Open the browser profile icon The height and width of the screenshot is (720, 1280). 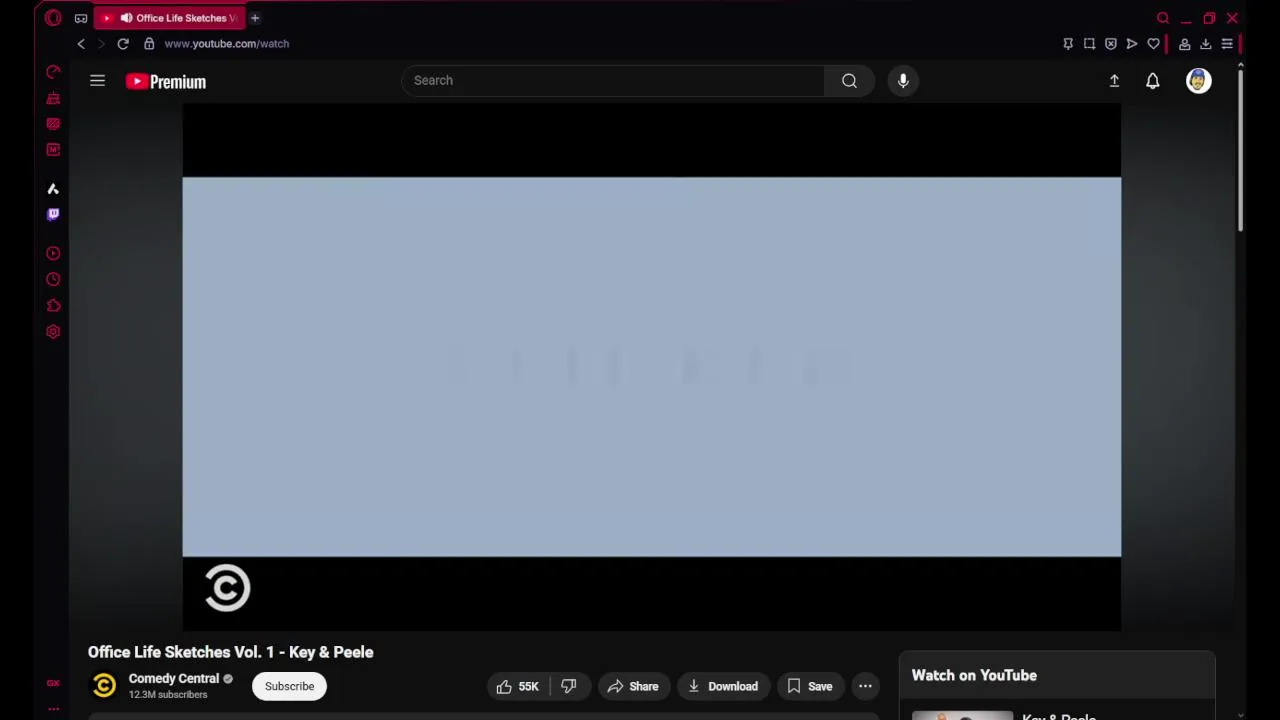(x=1184, y=44)
